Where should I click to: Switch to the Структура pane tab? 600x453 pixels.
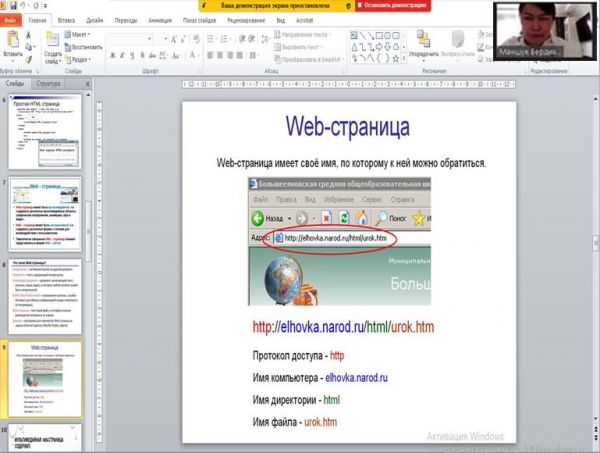(49, 84)
